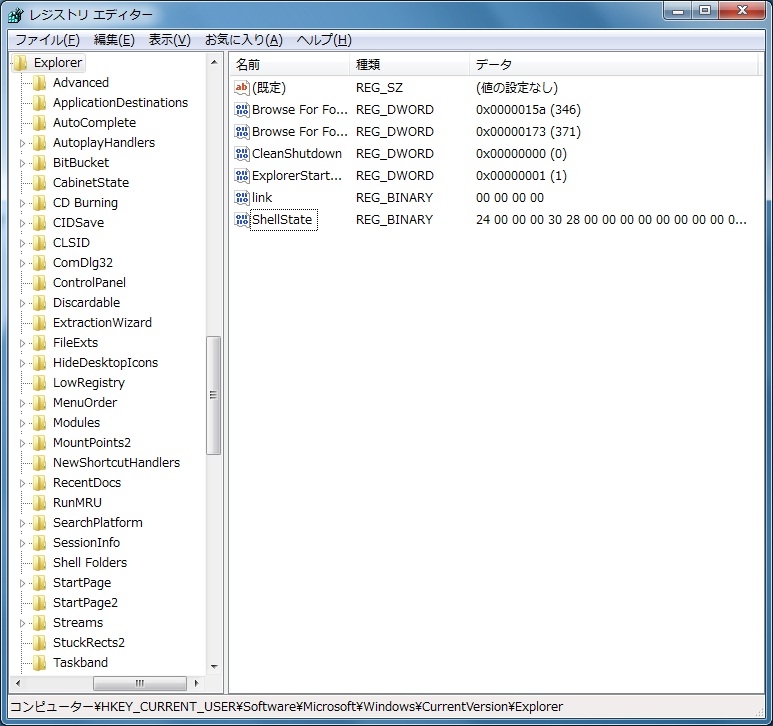This screenshot has width=773, height=726.
Task: Click the tree horizontal scroll left arrow
Action: click(x=18, y=683)
